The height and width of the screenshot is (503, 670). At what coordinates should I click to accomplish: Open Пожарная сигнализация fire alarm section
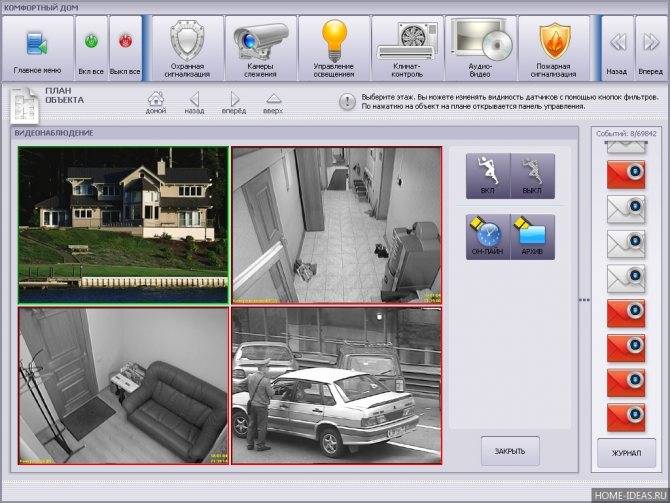[554, 48]
